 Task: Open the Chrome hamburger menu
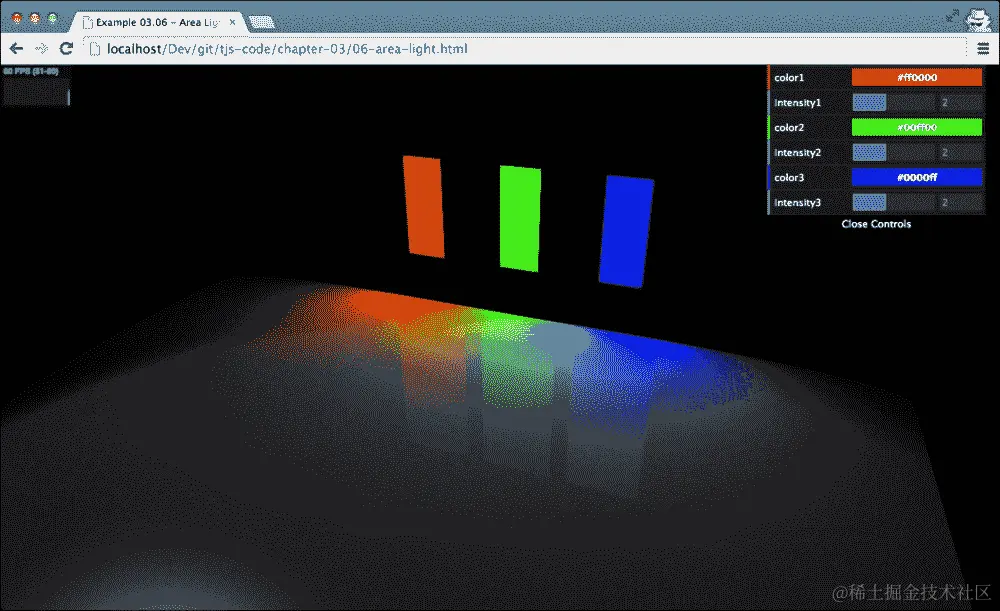coord(983,48)
